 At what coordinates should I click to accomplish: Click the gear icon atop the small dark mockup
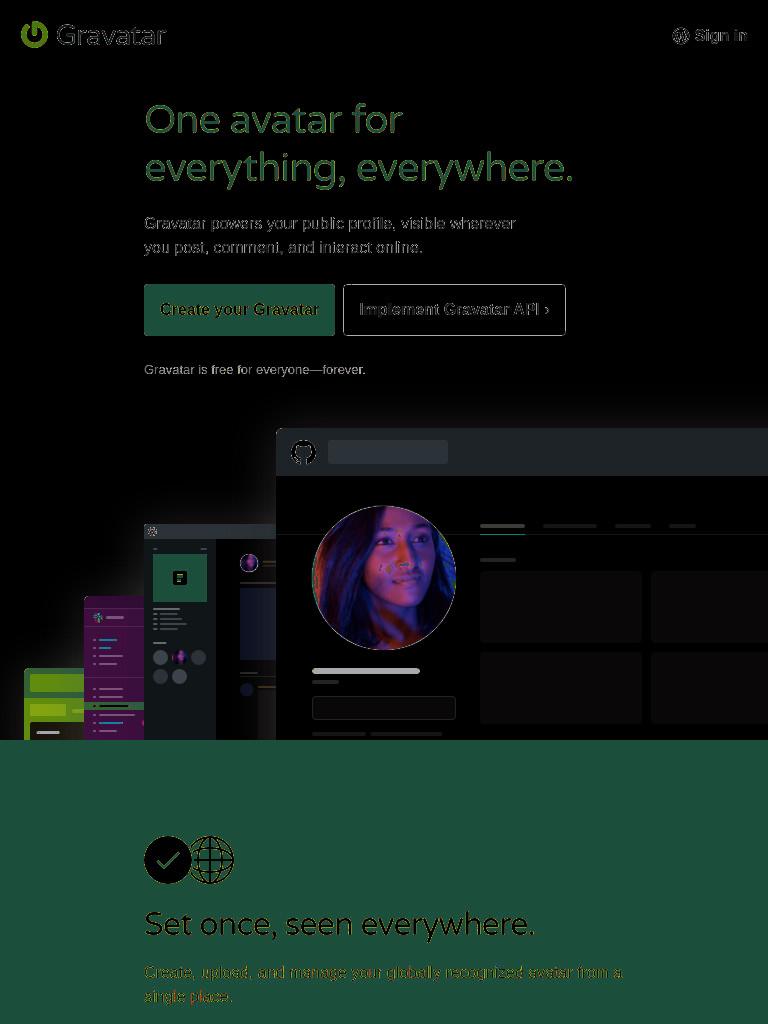click(152, 531)
